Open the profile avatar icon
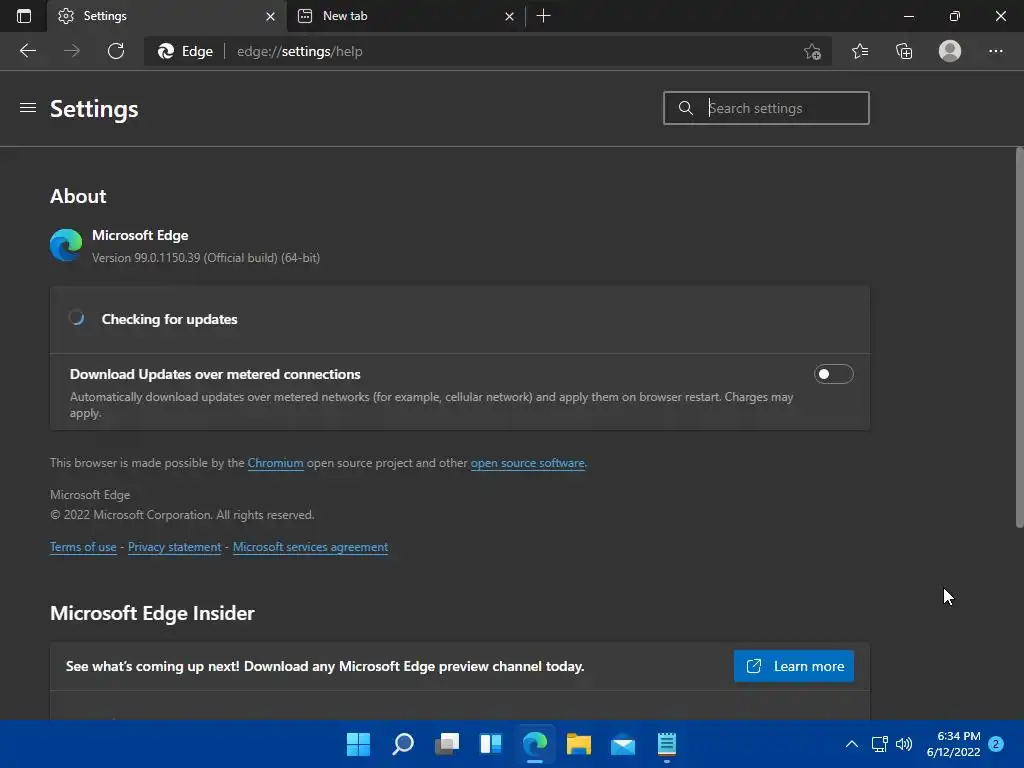Image resolution: width=1024 pixels, height=768 pixels. [950, 51]
